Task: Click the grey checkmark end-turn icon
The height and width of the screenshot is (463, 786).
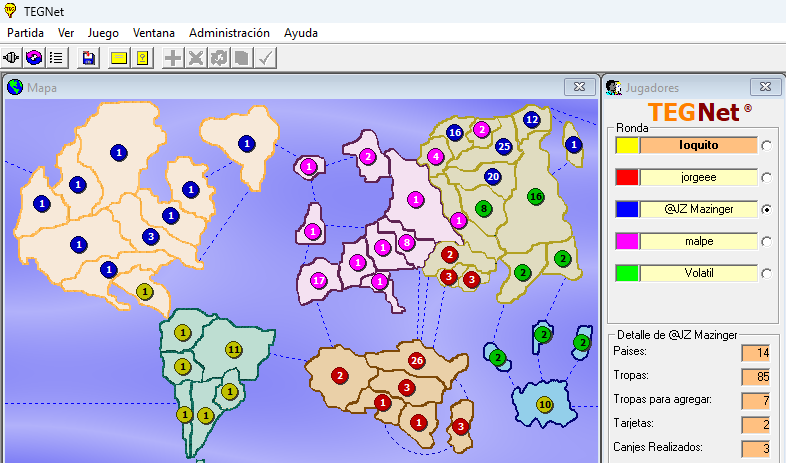Action: (x=265, y=58)
